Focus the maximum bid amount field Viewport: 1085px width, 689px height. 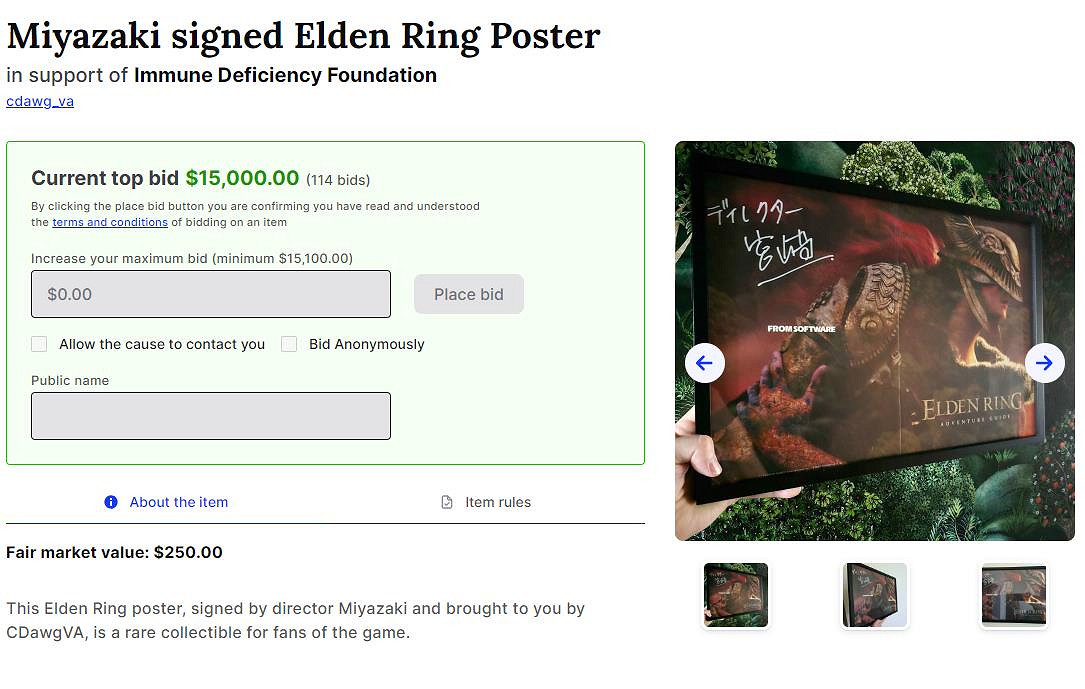[211, 294]
